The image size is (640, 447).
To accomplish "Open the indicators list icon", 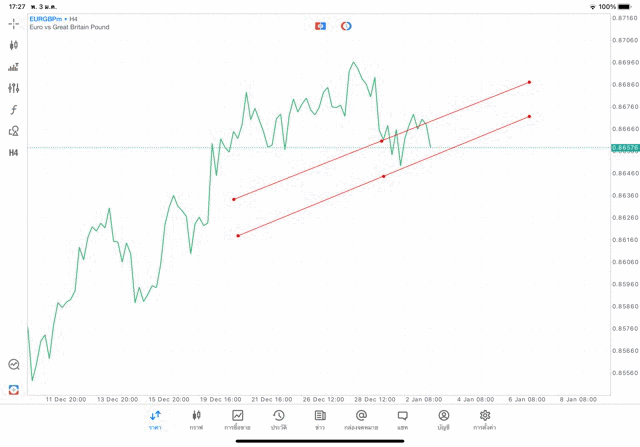I will pyautogui.click(x=14, y=67).
